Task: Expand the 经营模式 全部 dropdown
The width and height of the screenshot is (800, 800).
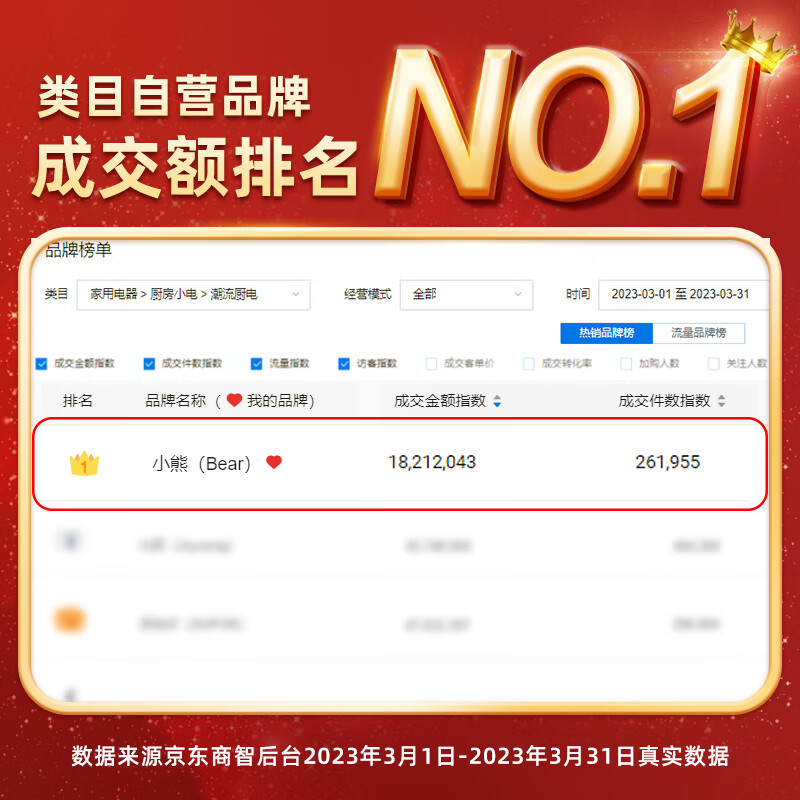Action: click(x=466, y=294)
